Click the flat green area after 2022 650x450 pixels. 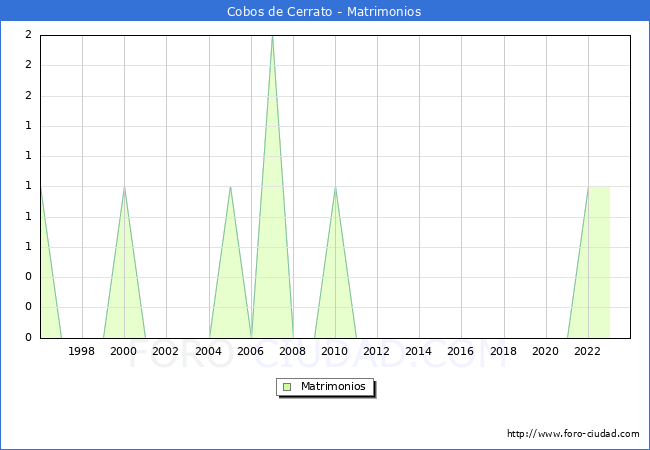599,260
